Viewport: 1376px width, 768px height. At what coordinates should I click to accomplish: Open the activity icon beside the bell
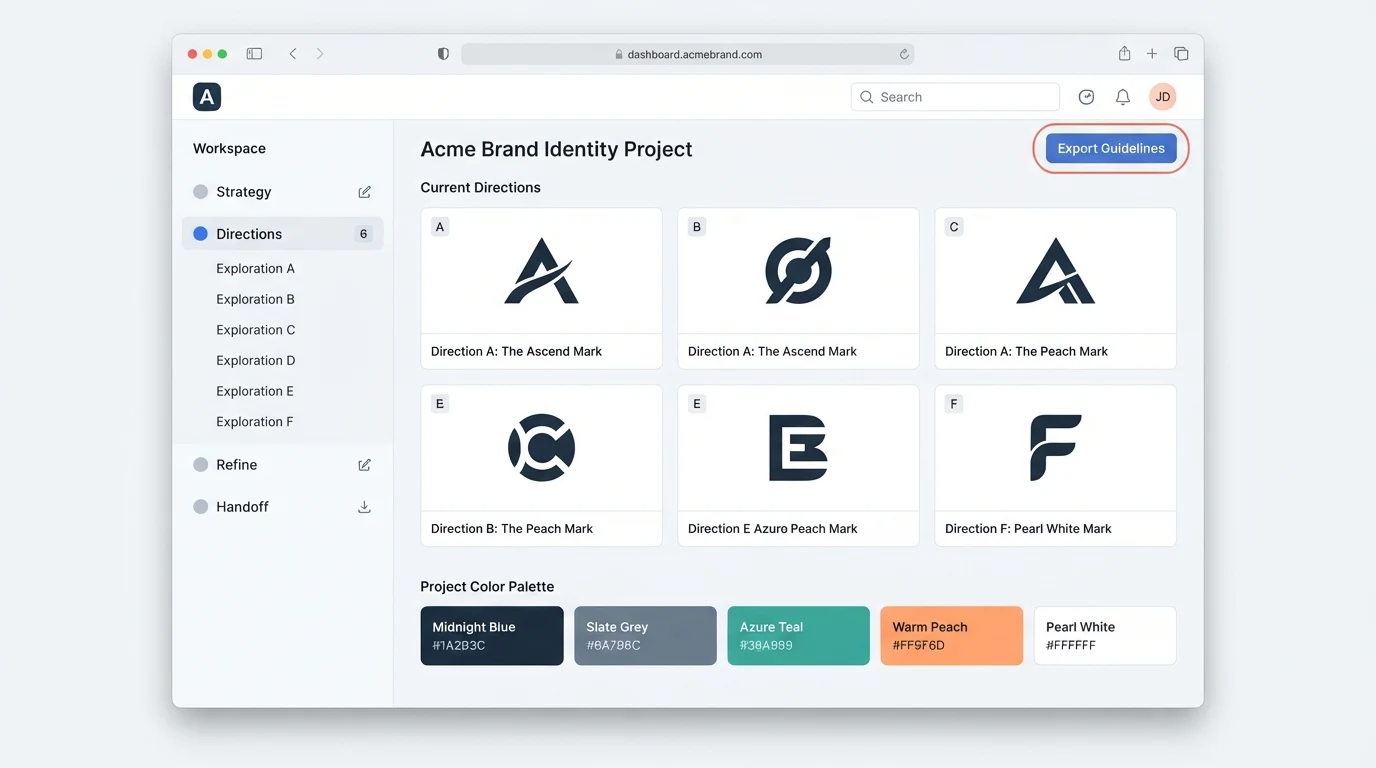(x=1087, y=97)
